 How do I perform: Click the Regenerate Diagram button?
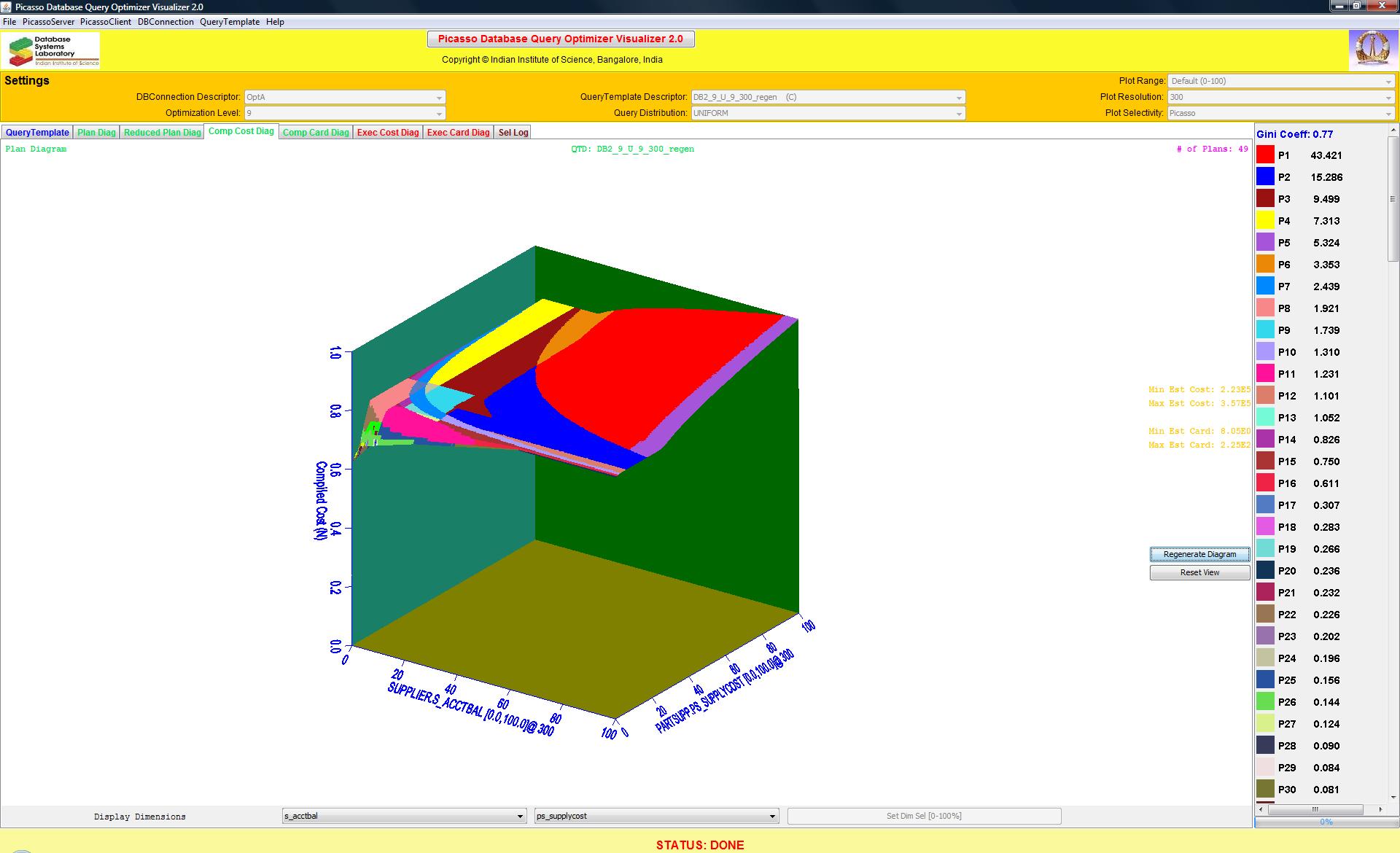(1199, 554)
